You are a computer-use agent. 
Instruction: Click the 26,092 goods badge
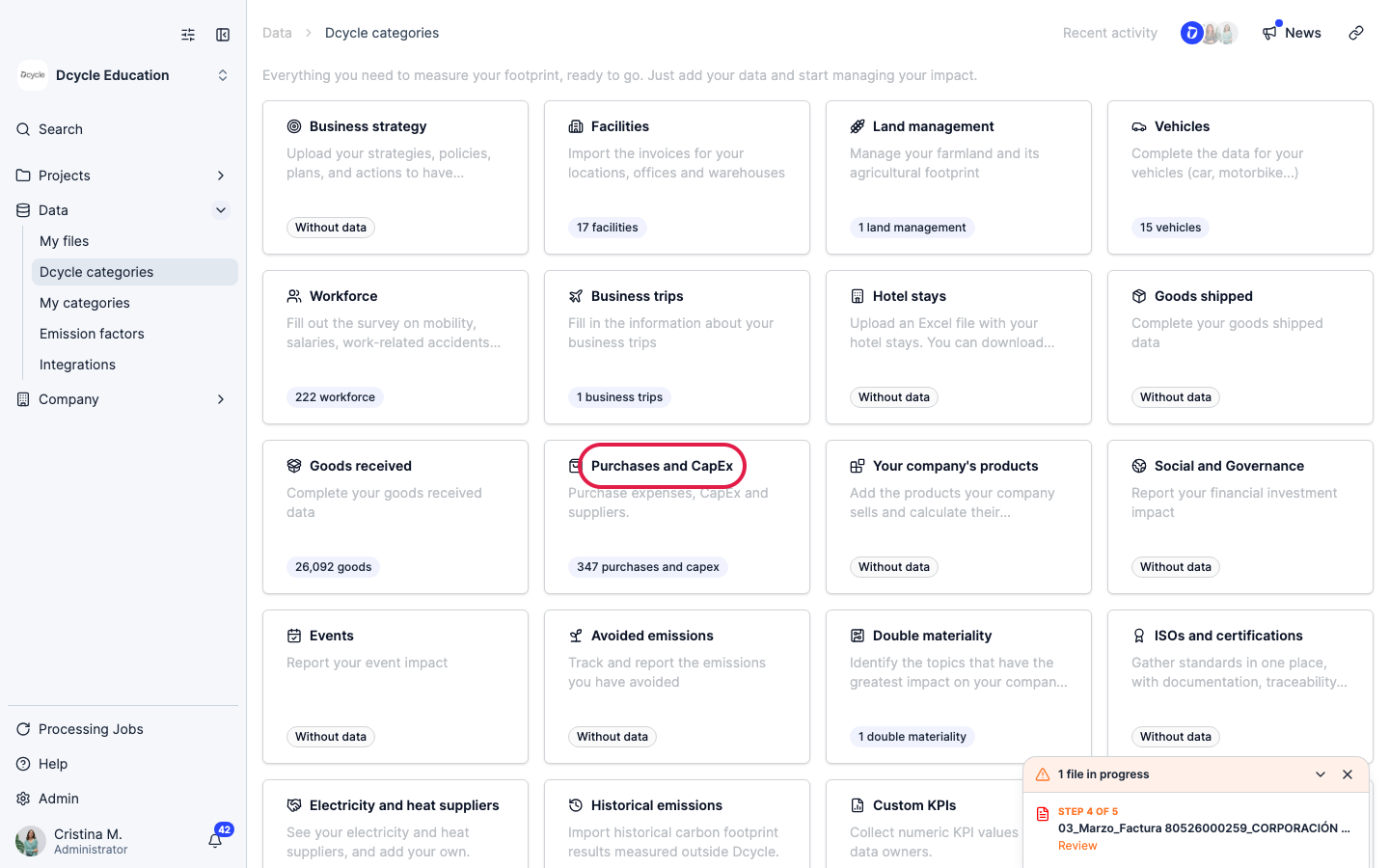coord(333,567)
